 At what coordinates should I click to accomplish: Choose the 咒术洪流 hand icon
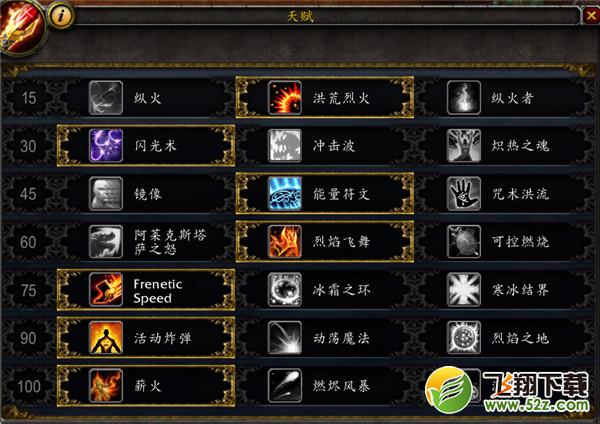point(464,194)
